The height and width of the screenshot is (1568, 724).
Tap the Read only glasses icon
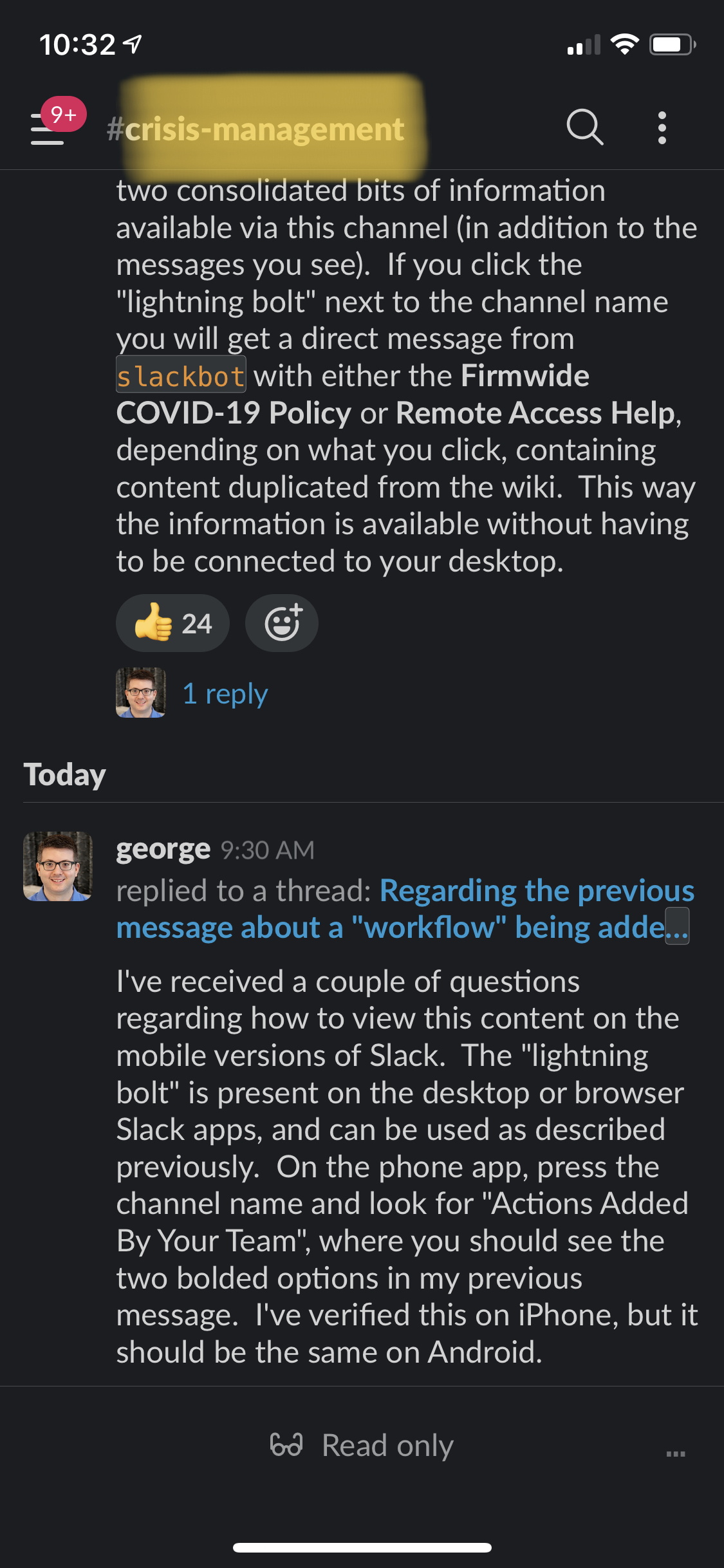tap(286, 1445)
